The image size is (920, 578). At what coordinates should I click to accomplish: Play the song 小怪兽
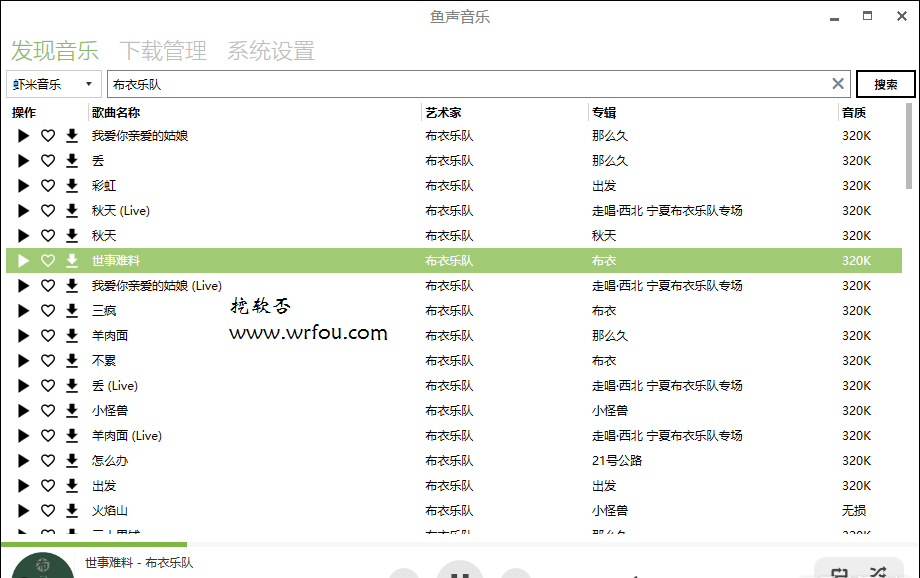pyautogui.click(x=23, y=411)
